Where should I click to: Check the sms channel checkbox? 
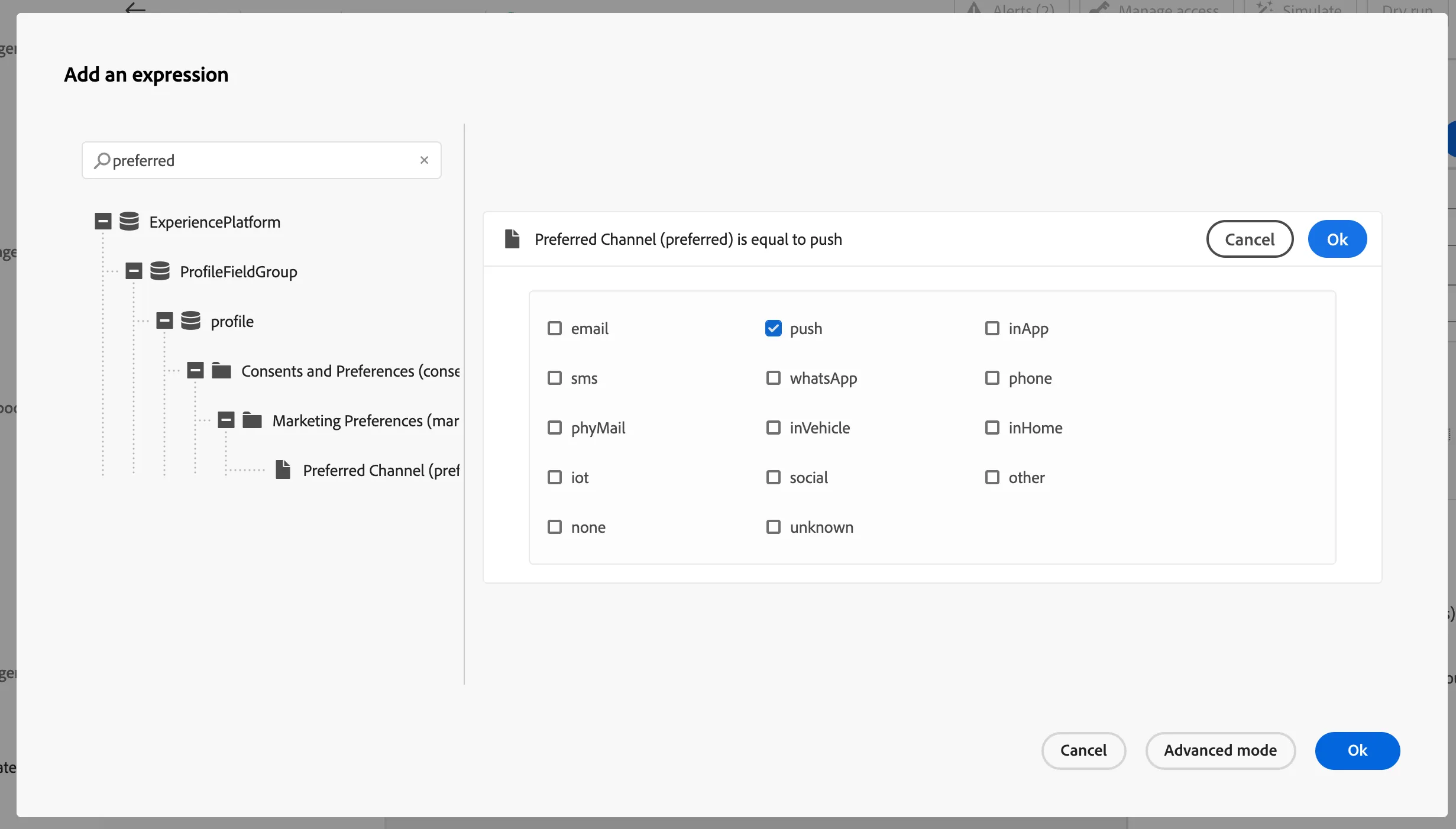555,378
